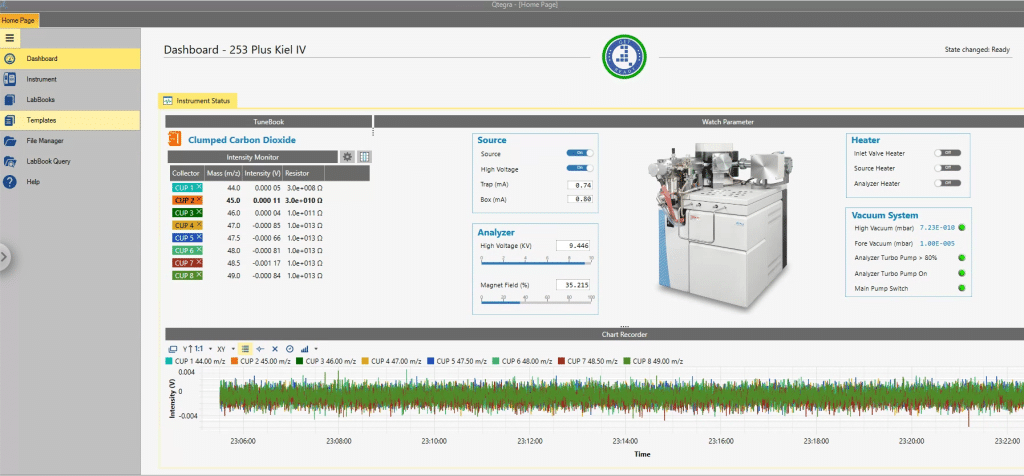Viewport: 1024px width, 476px height.
Task: Toggle the Inlet Valve Heater switch
Action: [948, 153]
